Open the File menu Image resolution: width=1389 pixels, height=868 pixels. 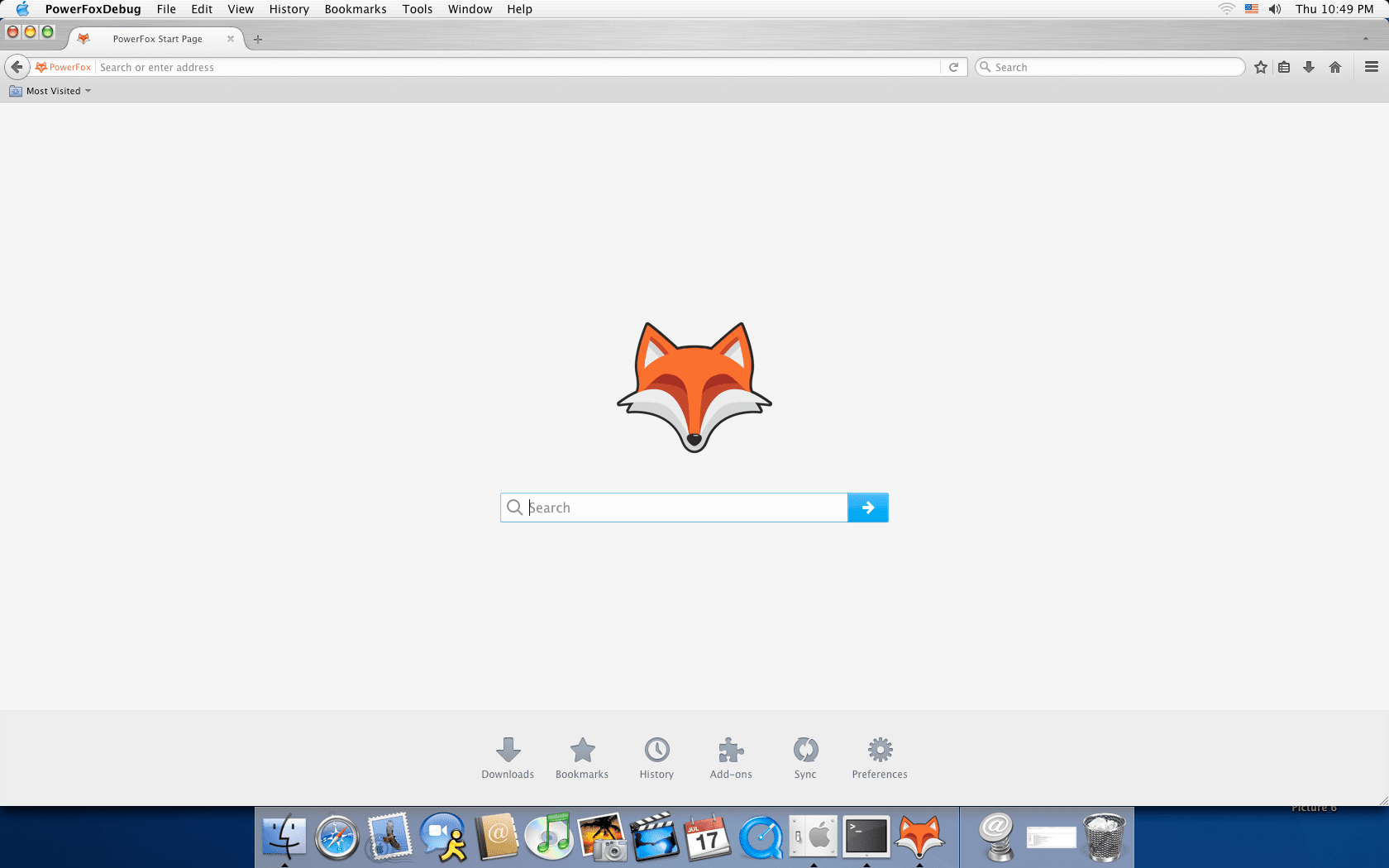click(166, 9)
